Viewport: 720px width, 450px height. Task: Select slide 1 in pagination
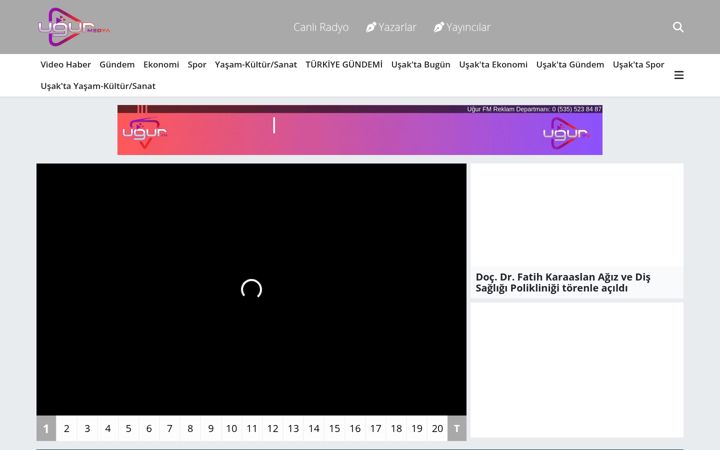click(x=46, y=428)
